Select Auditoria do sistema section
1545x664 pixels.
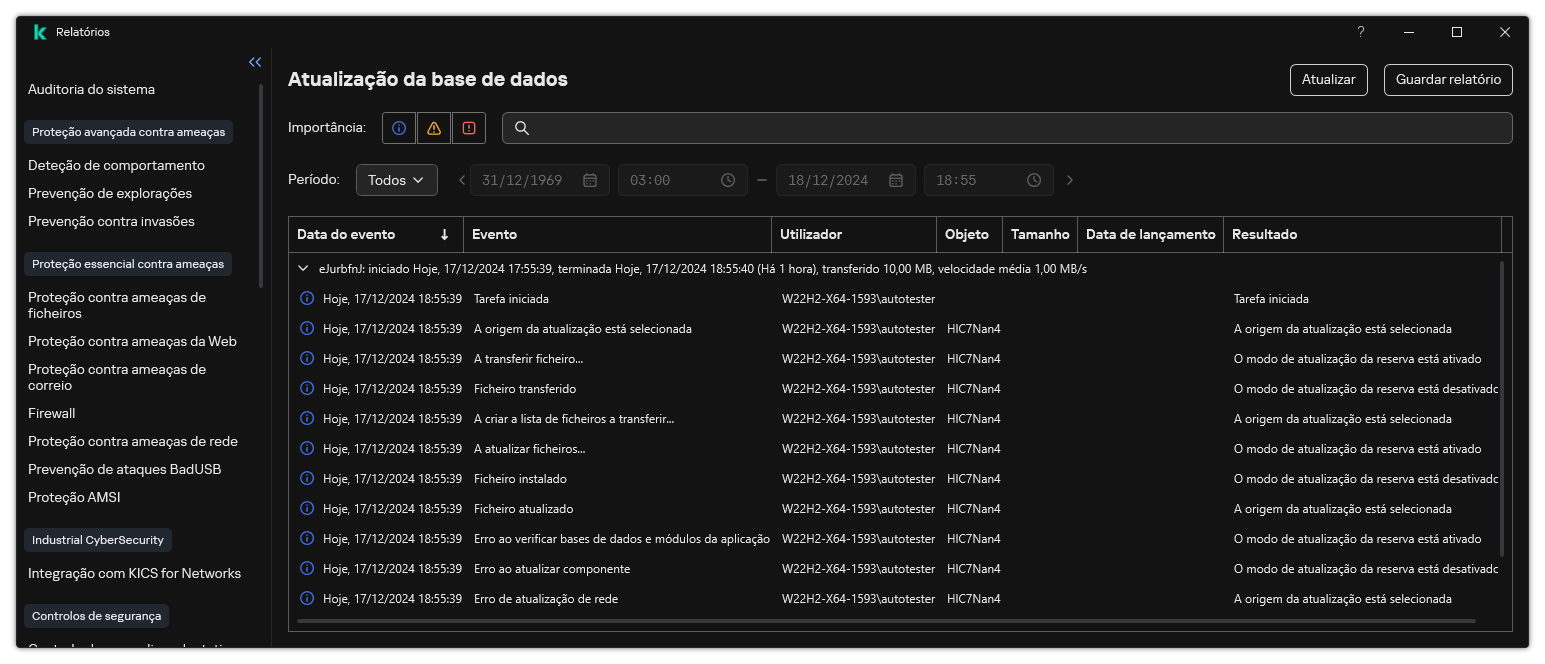(x=90, y=89)
